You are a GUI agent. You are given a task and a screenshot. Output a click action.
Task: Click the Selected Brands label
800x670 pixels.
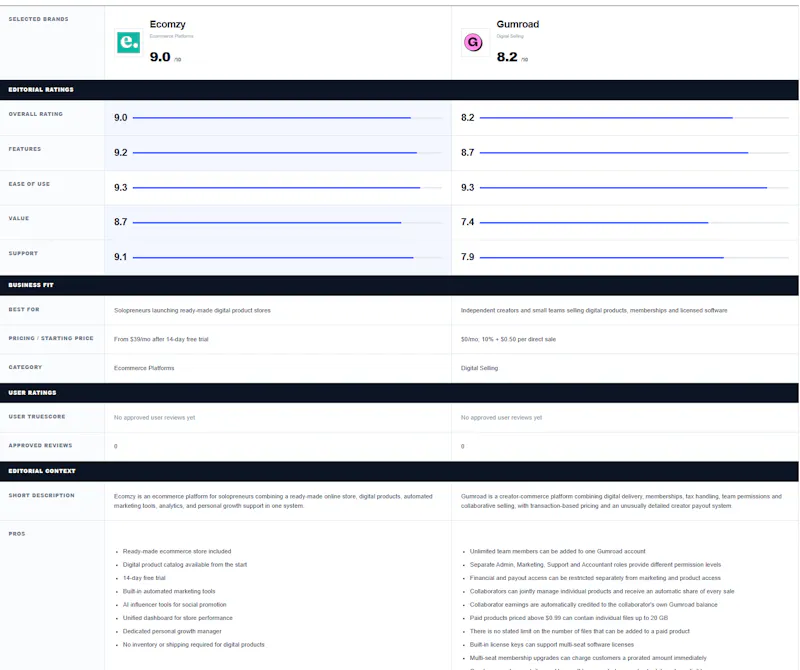(38, 19)
